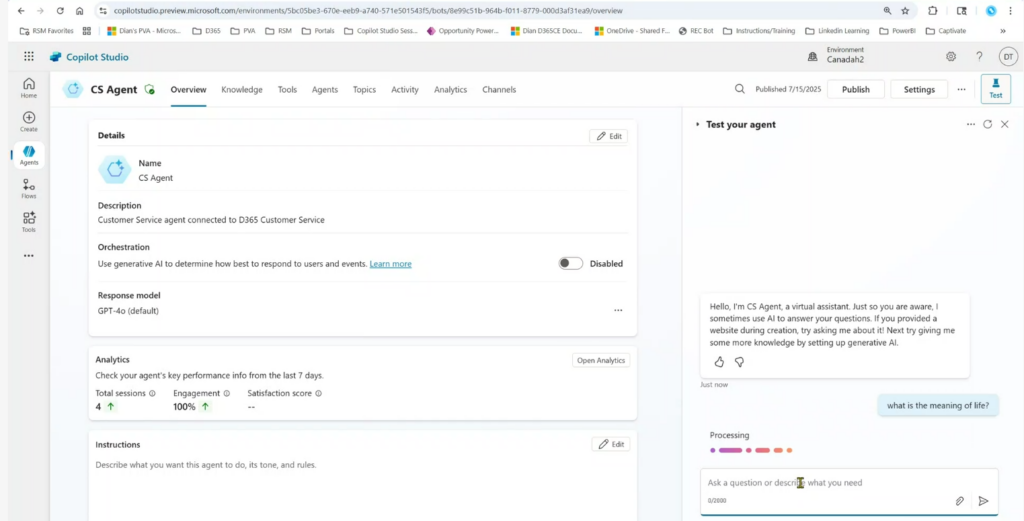Viewport: 1024px width, 521px height.
Task: Switch to the Knowledge tab
Action: (242, 89)
